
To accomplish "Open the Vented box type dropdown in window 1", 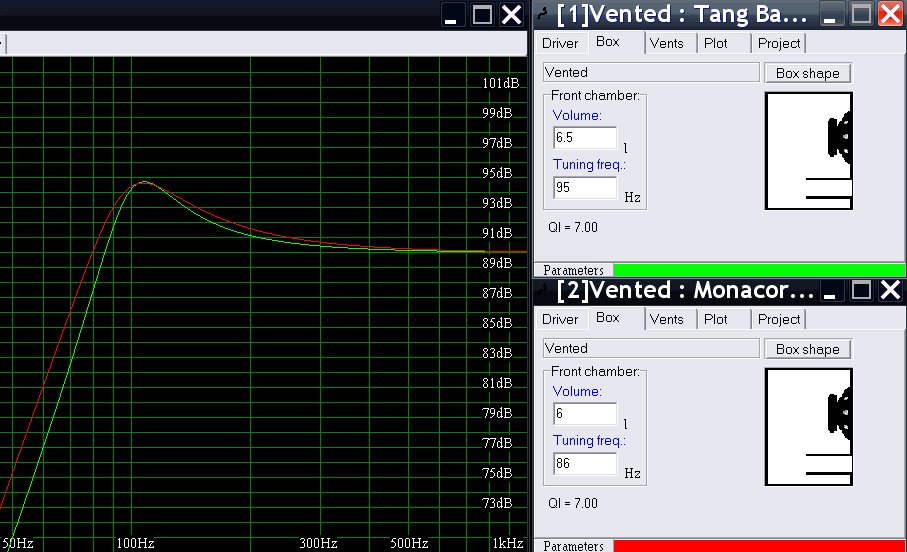I will (x=651, y=72).
